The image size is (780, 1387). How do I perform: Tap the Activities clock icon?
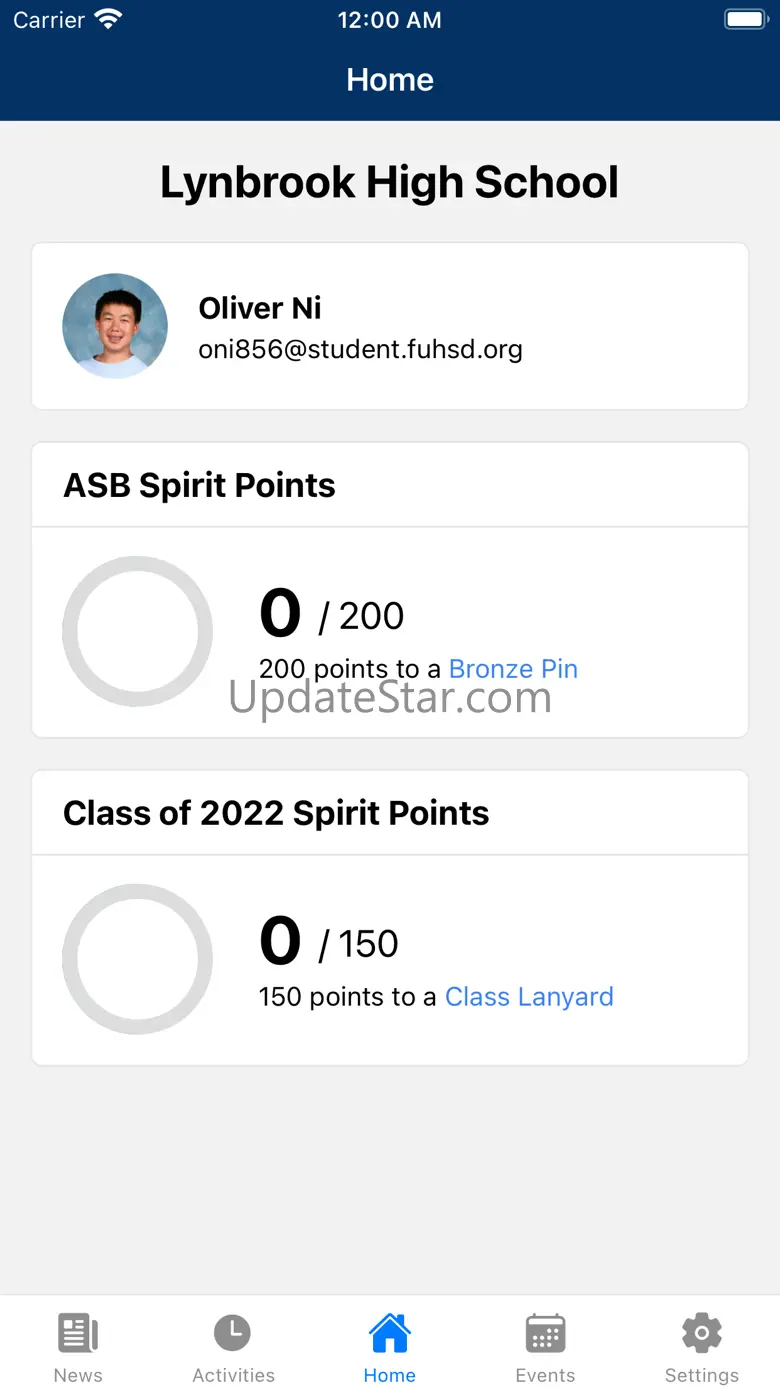(233, 1333)
